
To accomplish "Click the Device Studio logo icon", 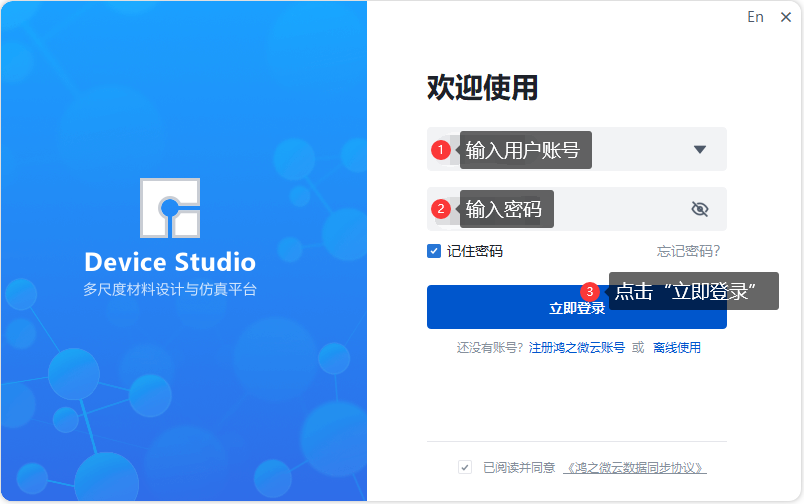I will pos(170,208).
